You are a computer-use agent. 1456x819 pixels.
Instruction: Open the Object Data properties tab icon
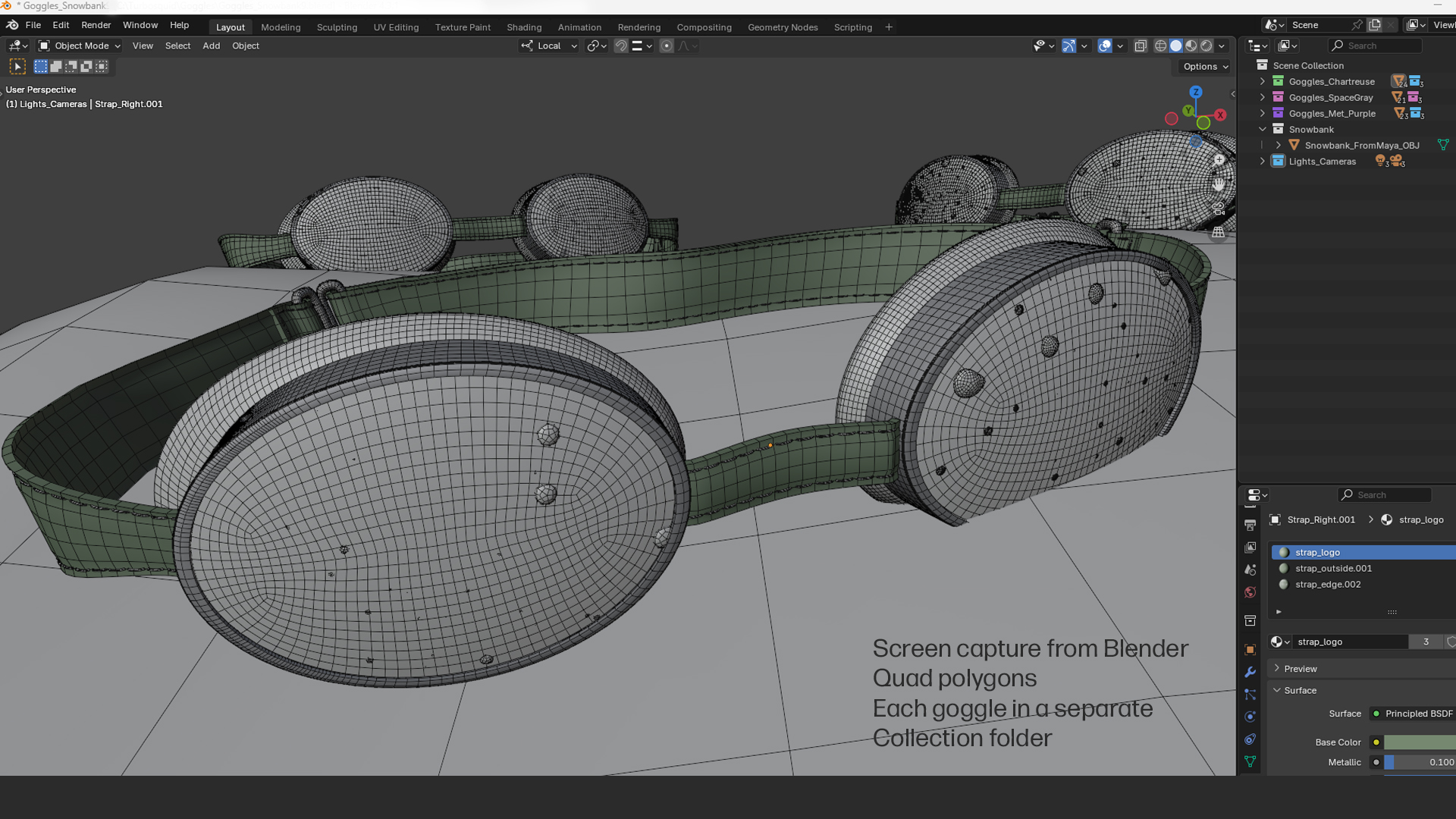coord(1250,761)
